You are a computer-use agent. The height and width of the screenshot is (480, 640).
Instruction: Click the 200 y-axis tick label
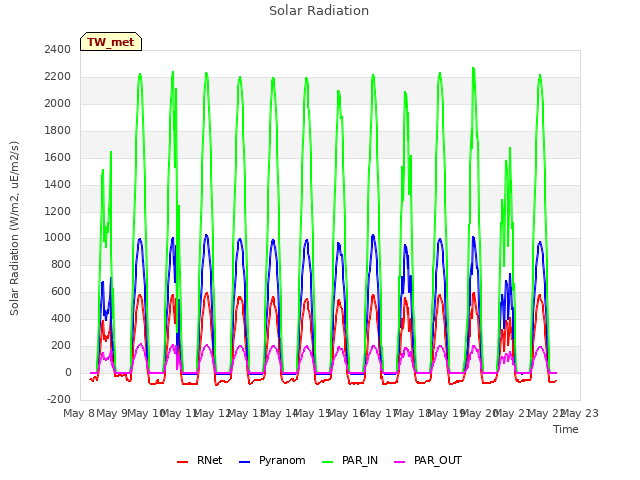[61, 345]
